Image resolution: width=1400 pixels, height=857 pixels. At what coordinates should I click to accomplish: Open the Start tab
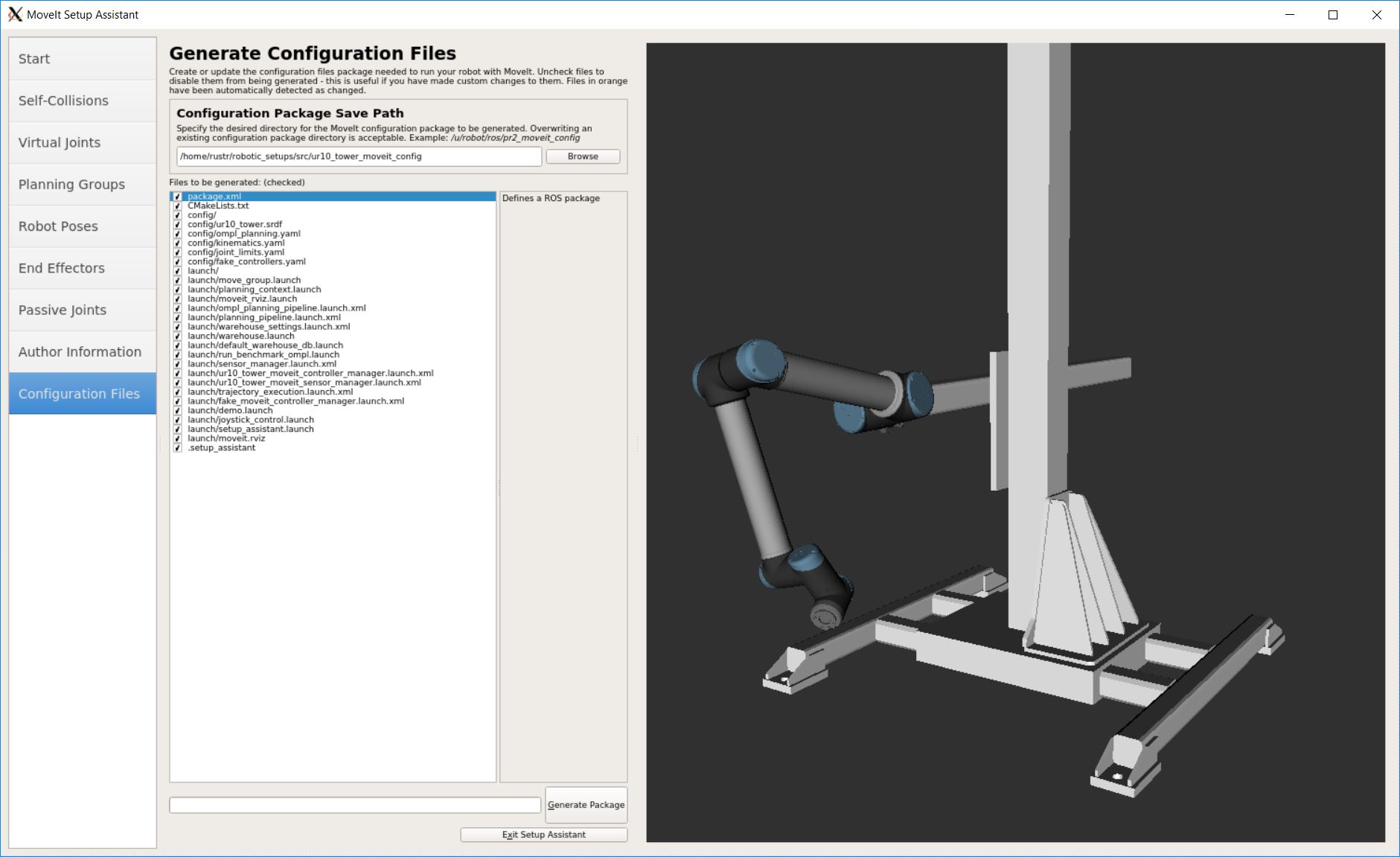83,59
